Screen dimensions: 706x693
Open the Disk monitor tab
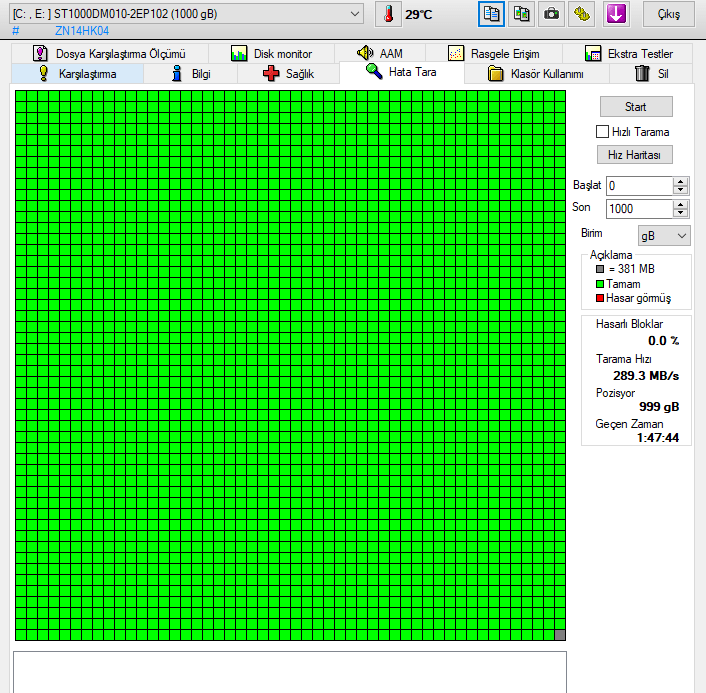pos(271,54)
